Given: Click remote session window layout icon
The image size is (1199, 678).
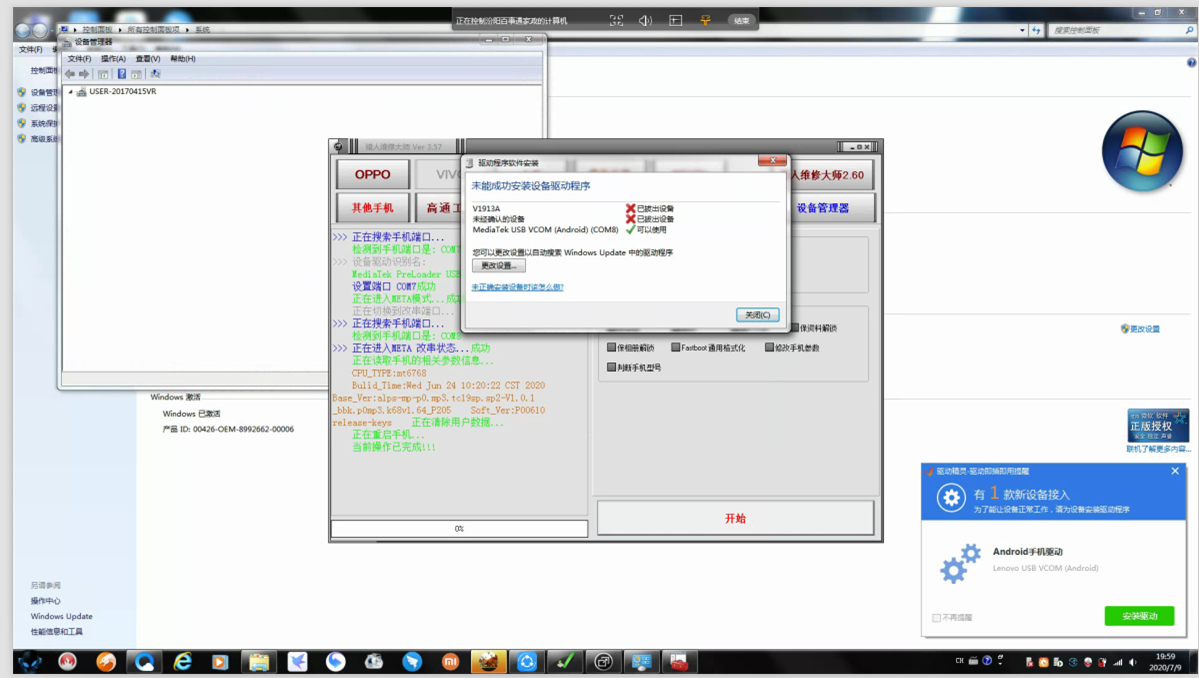Looking at the screenshot, I should click(x=675, y=21).
